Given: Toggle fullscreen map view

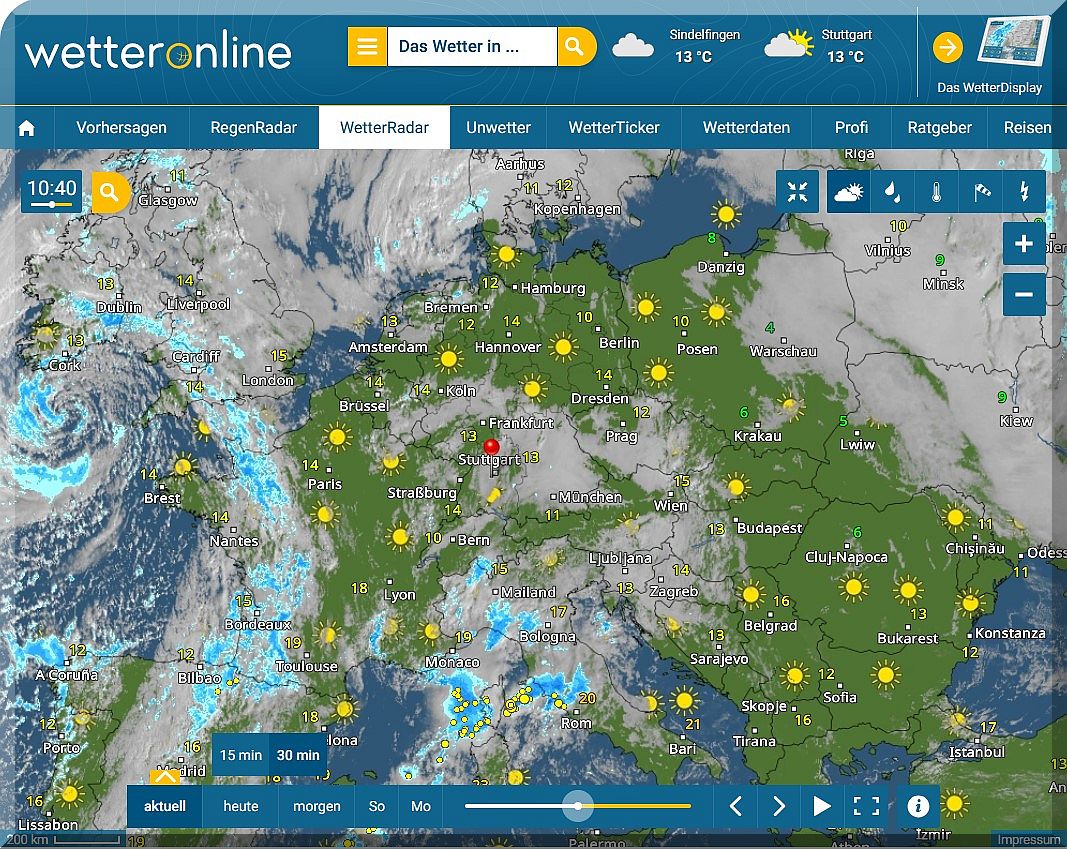Looking at the screenshot, I should click(866, 806).
